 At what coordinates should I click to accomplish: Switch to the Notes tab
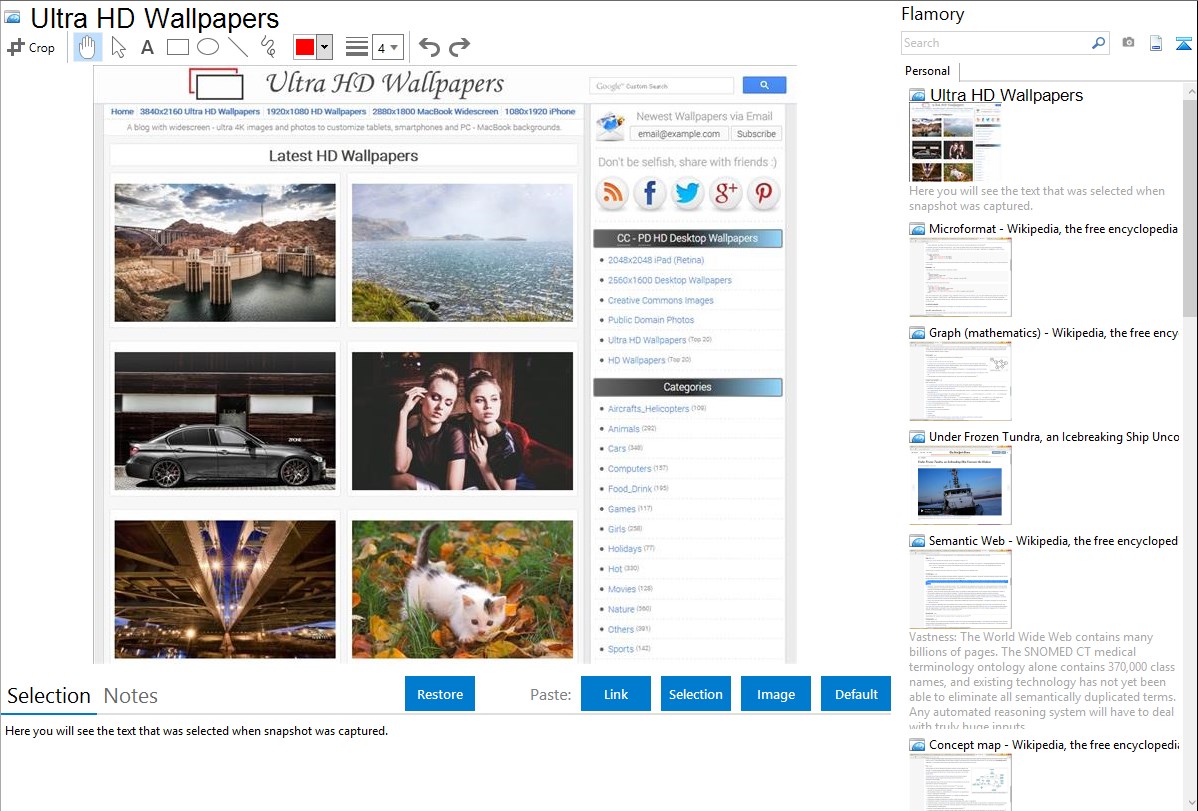131,696
